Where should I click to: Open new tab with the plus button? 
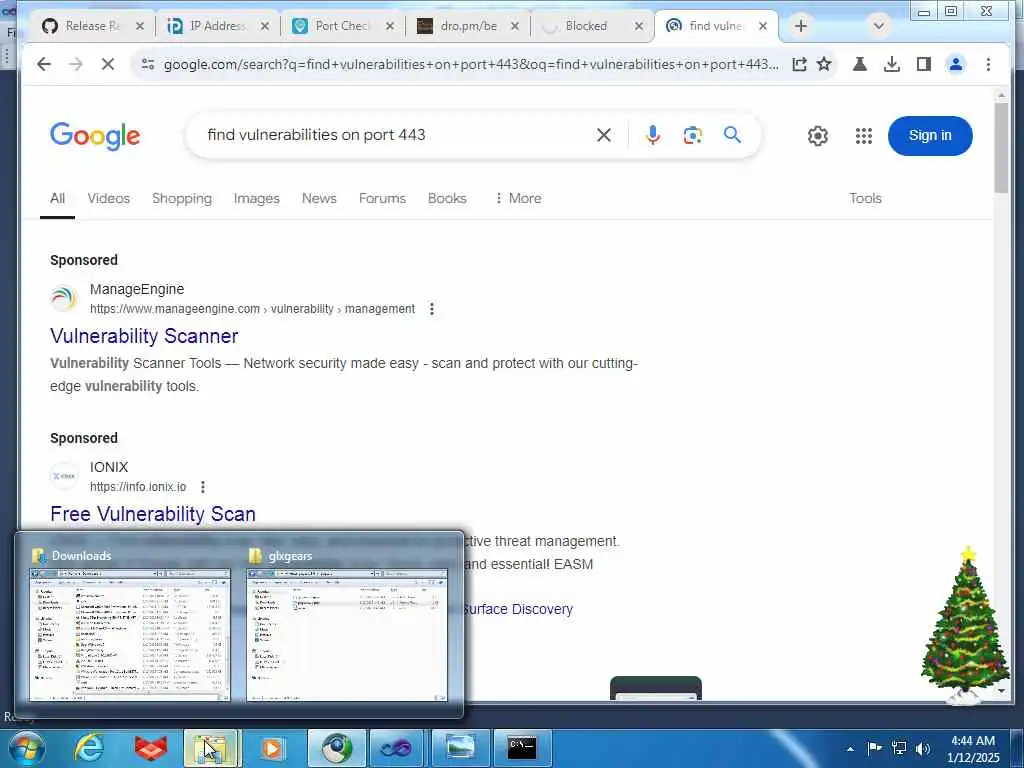click(801, 26)
